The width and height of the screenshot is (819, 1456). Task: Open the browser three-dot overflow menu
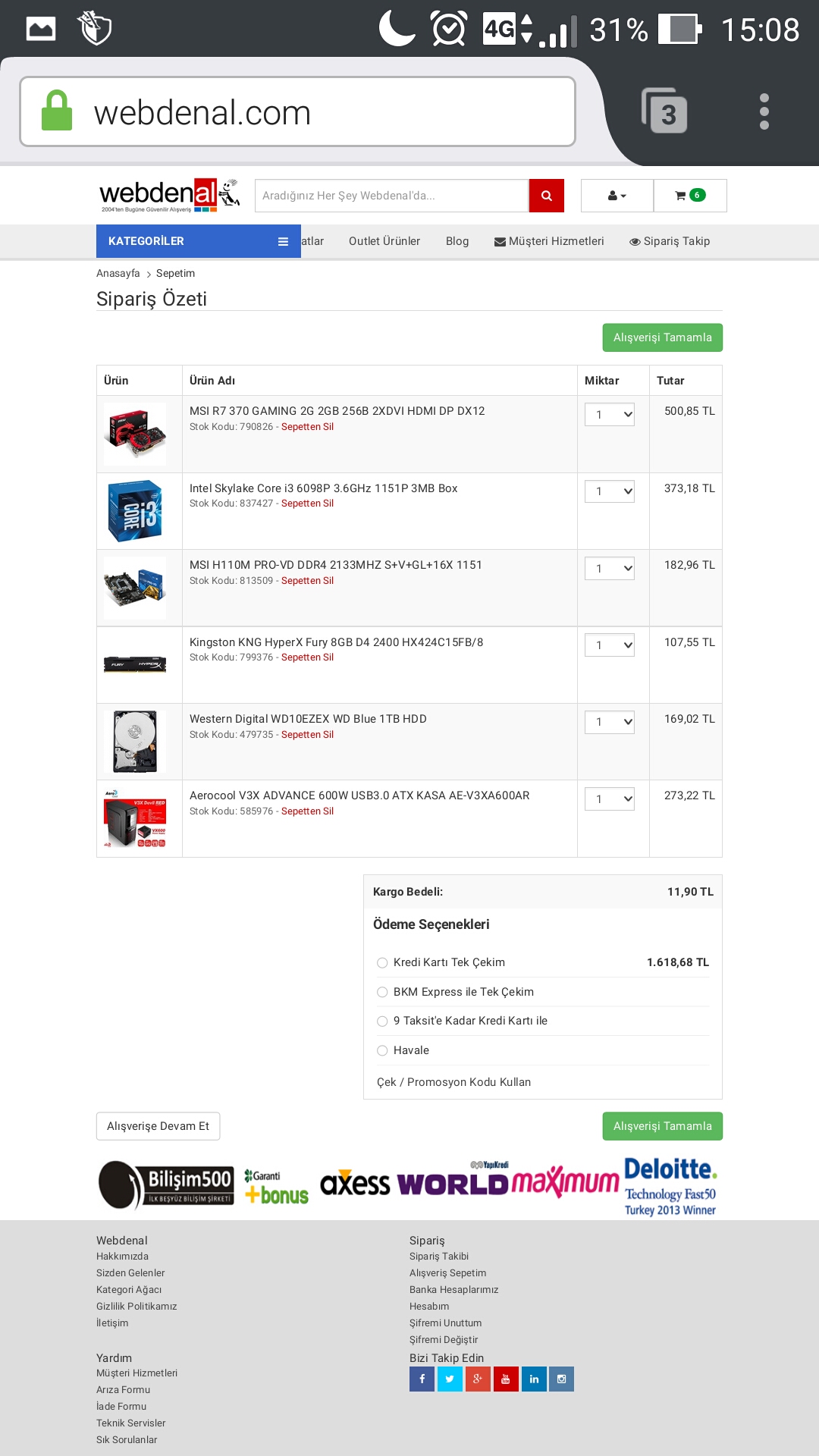pos(764,111)
